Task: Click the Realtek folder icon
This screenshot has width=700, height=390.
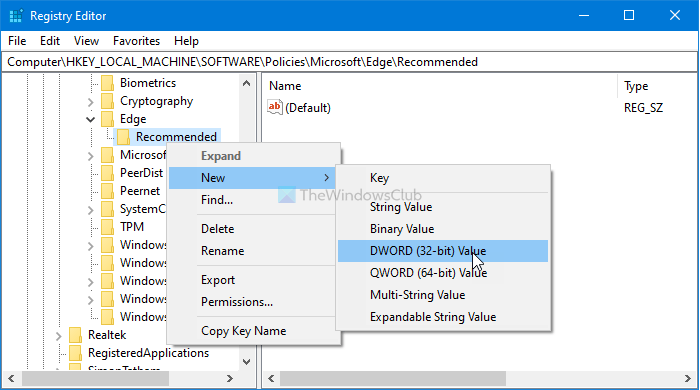Action: pos(75,335)
